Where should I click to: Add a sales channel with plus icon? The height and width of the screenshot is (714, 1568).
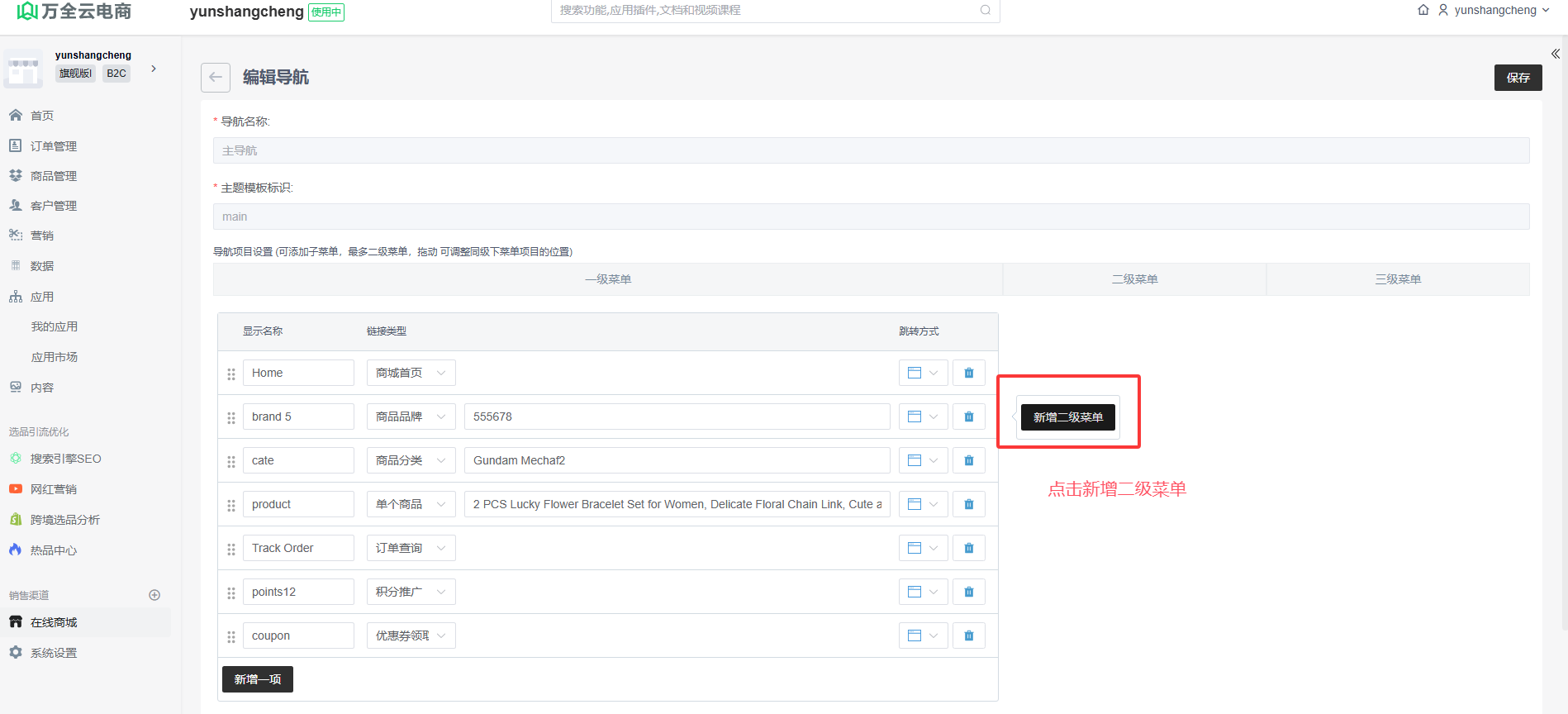tap(154, 595)
